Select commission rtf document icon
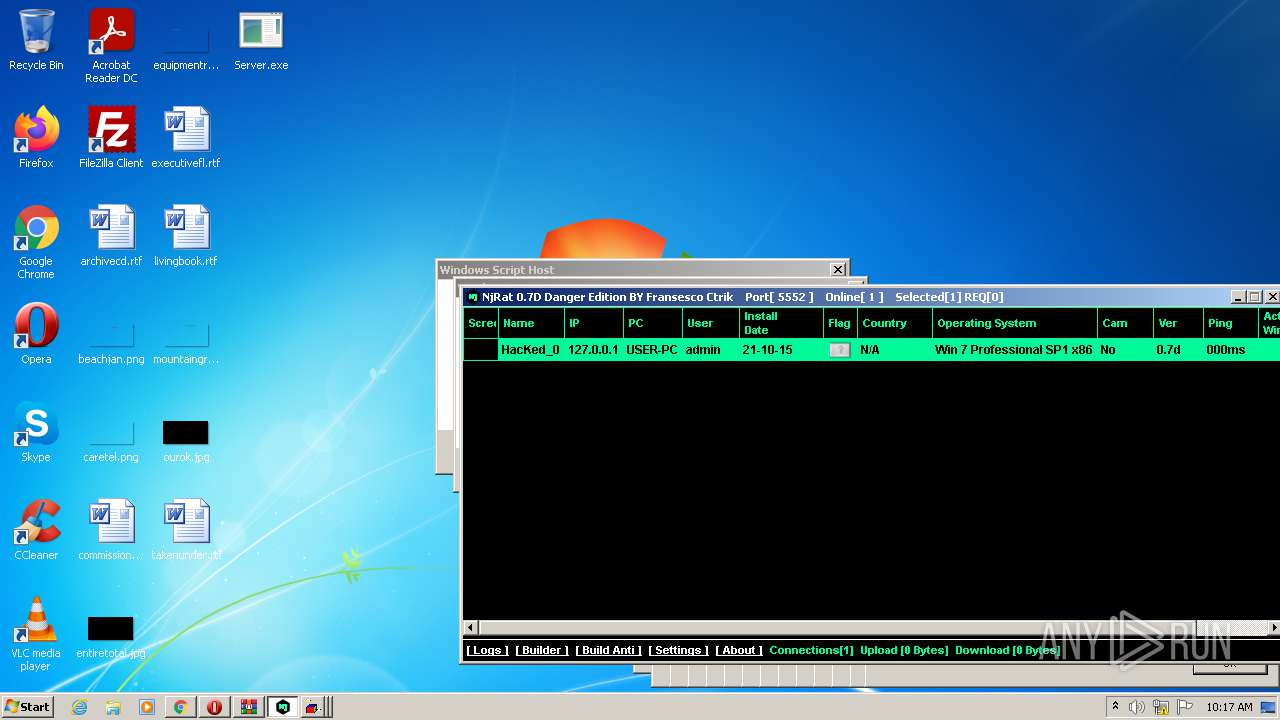Screen dimensions: 1280x720 111,530
